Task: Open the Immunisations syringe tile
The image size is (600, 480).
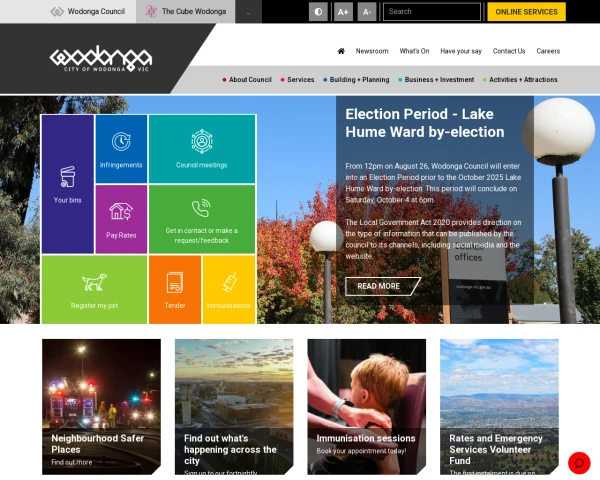Action: click(x=229, y=289)
